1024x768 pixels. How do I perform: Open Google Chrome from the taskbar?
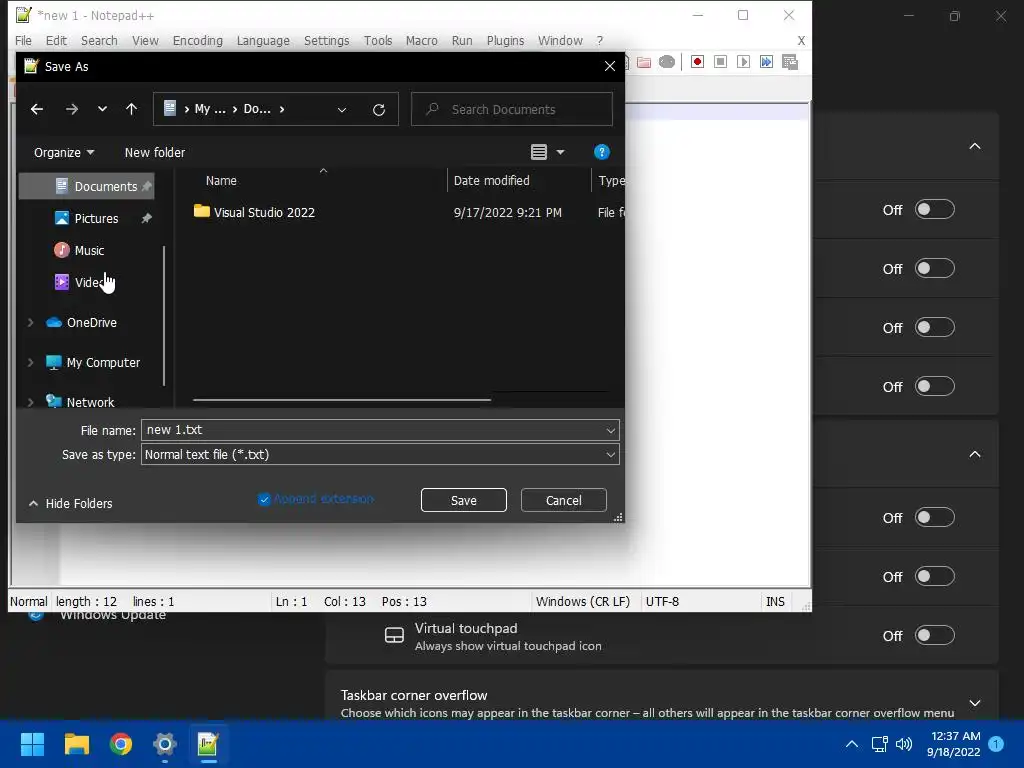coord(121,744)
